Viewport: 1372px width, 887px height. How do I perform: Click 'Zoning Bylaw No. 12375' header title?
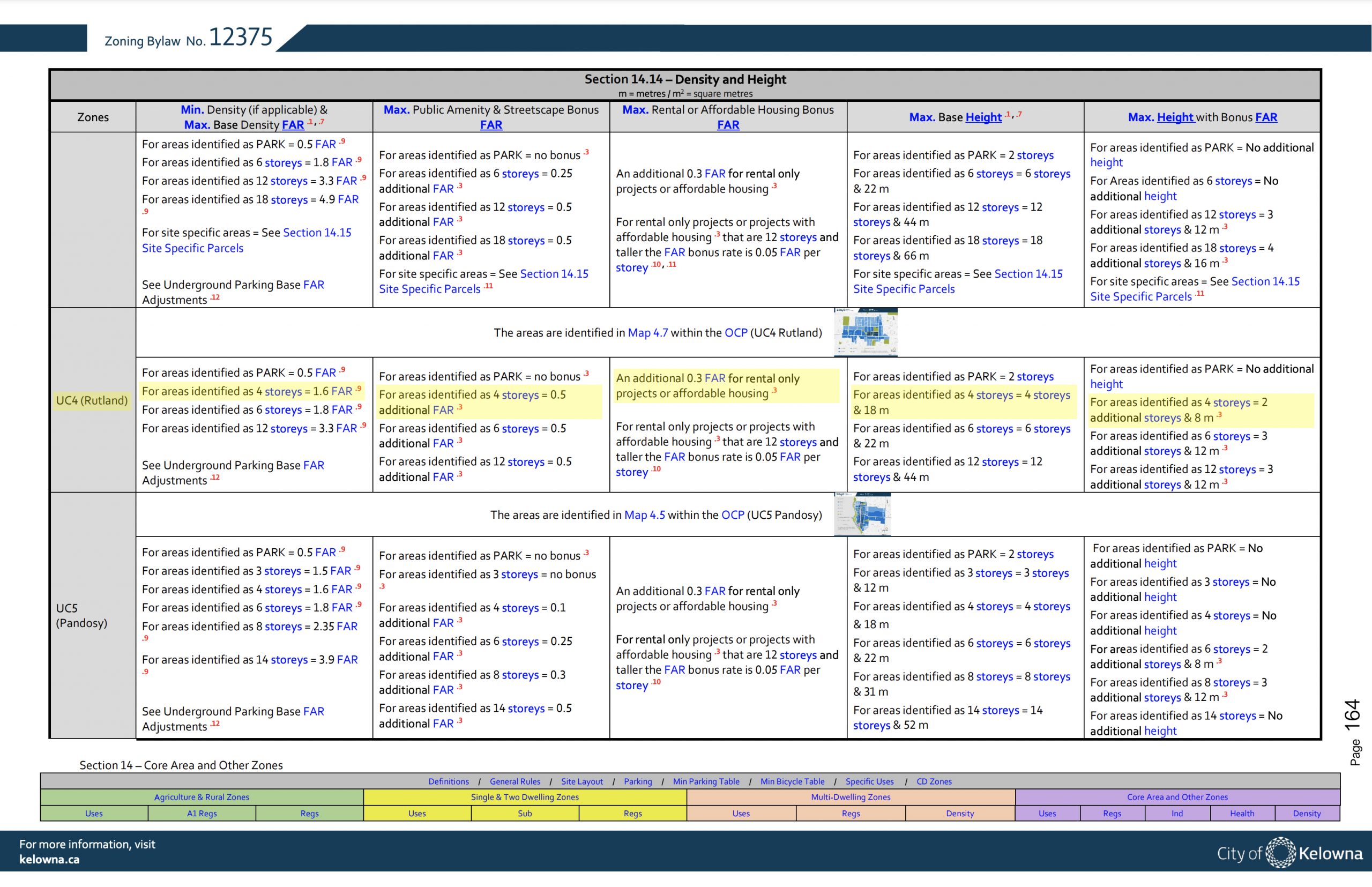tap(188, 38)
